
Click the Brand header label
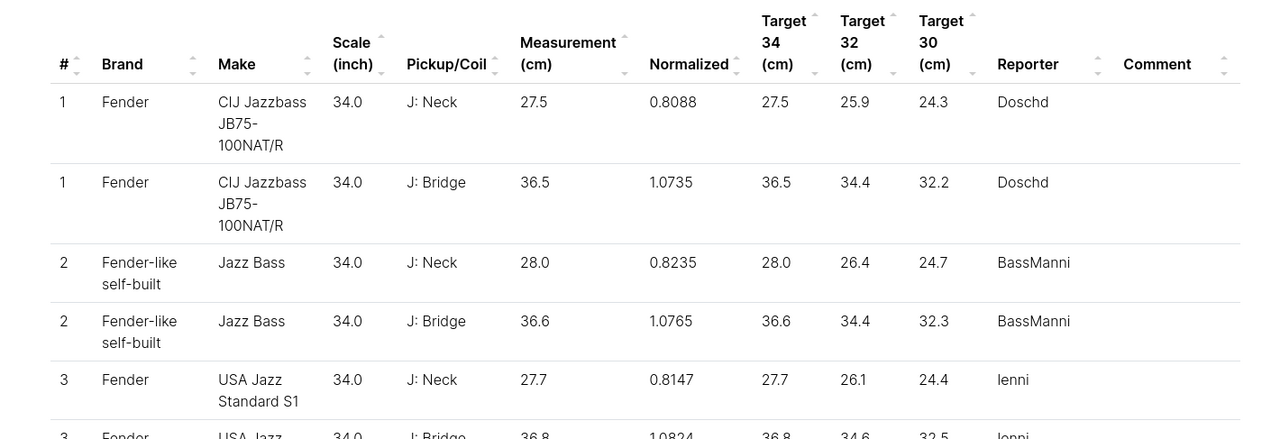point(122,65)
